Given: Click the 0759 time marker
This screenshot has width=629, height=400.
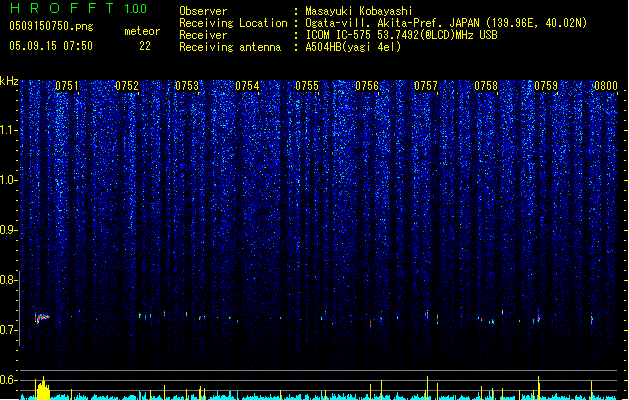Looking at the screenshot, I should (546, 86).
